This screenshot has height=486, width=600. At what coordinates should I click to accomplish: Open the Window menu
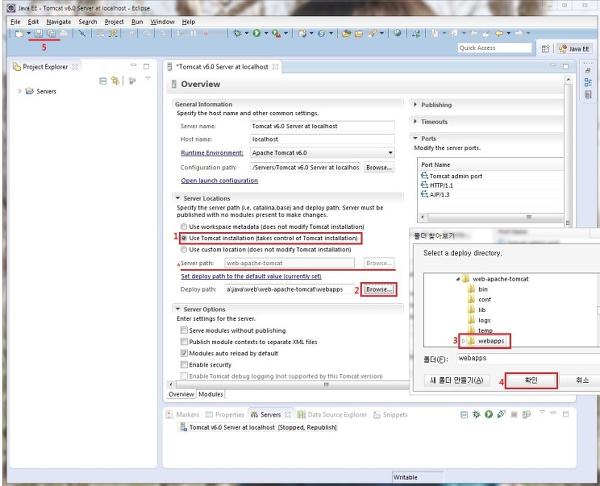coord(162,22)
